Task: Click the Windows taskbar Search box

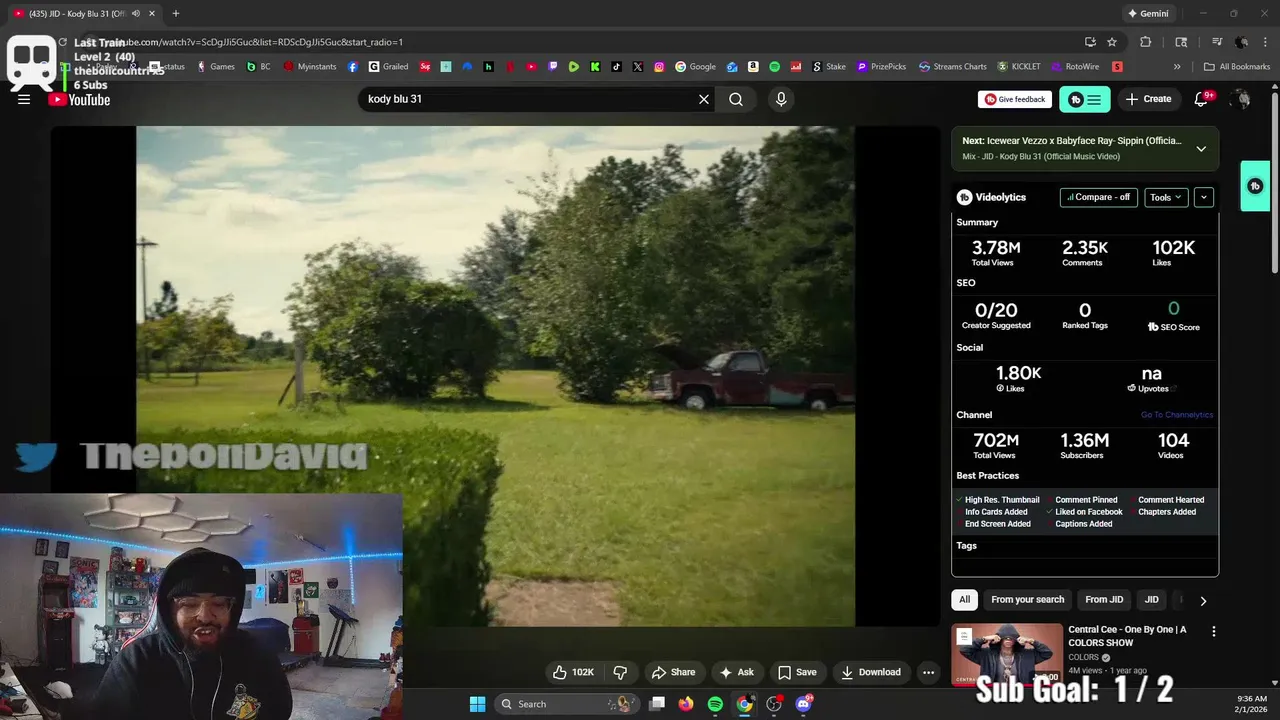Action: (x=569, y=704)
